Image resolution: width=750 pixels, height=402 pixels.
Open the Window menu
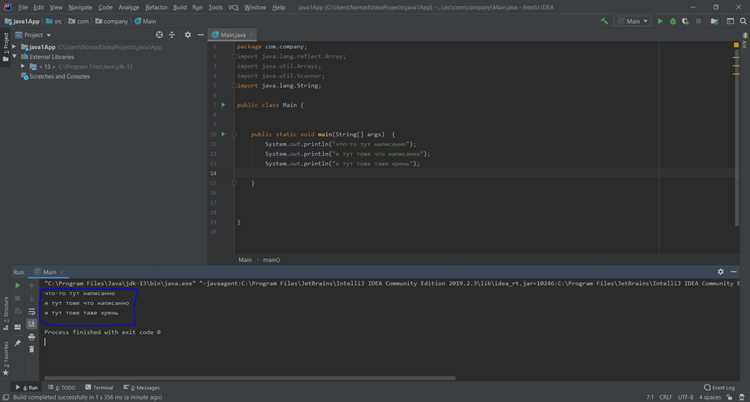(x=255, y=8)
